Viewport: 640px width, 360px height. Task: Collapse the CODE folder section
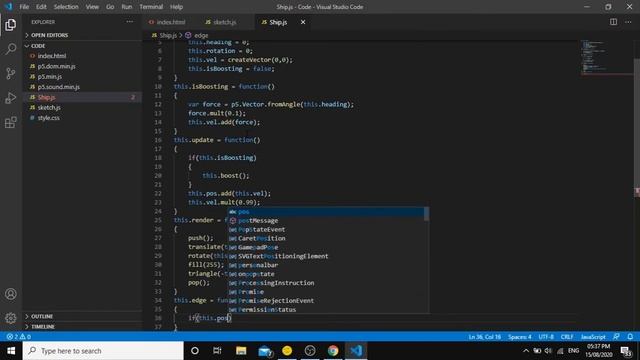(82, 46)
